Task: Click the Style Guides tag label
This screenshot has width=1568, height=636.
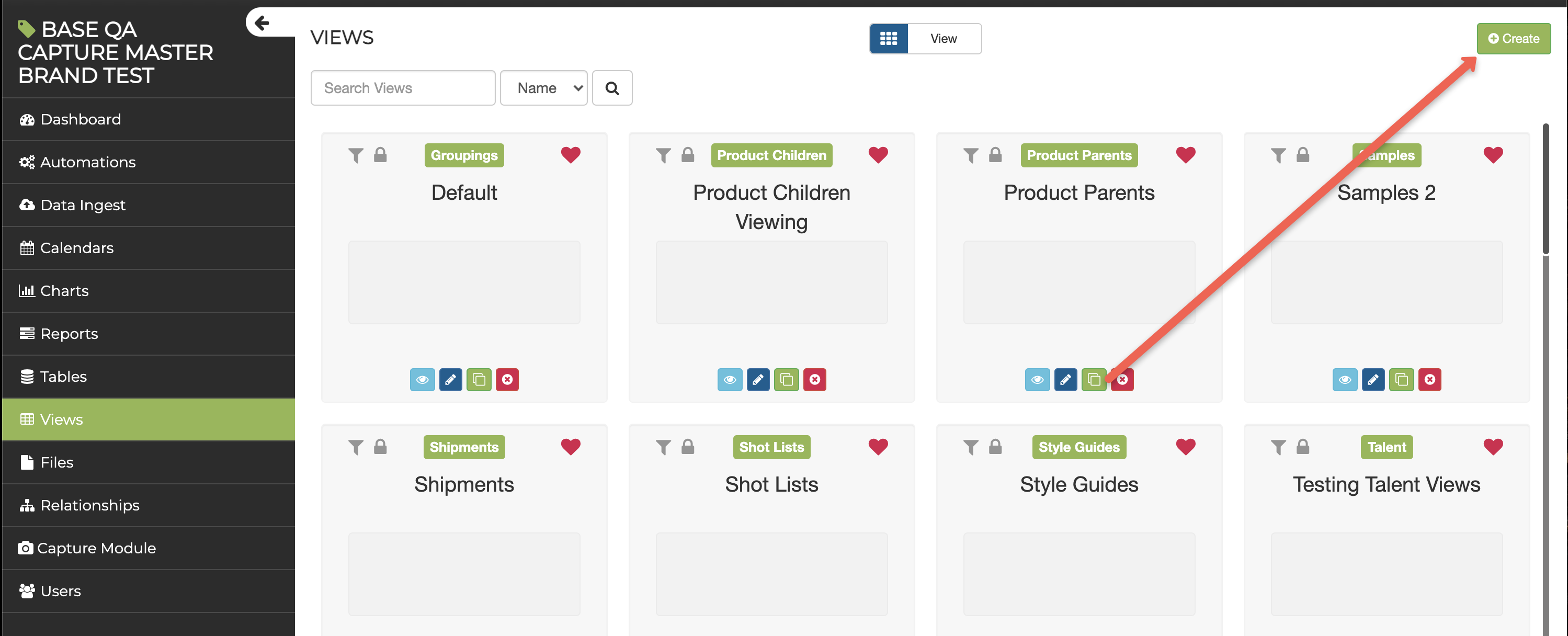Action: click(x=1078, y=447)
